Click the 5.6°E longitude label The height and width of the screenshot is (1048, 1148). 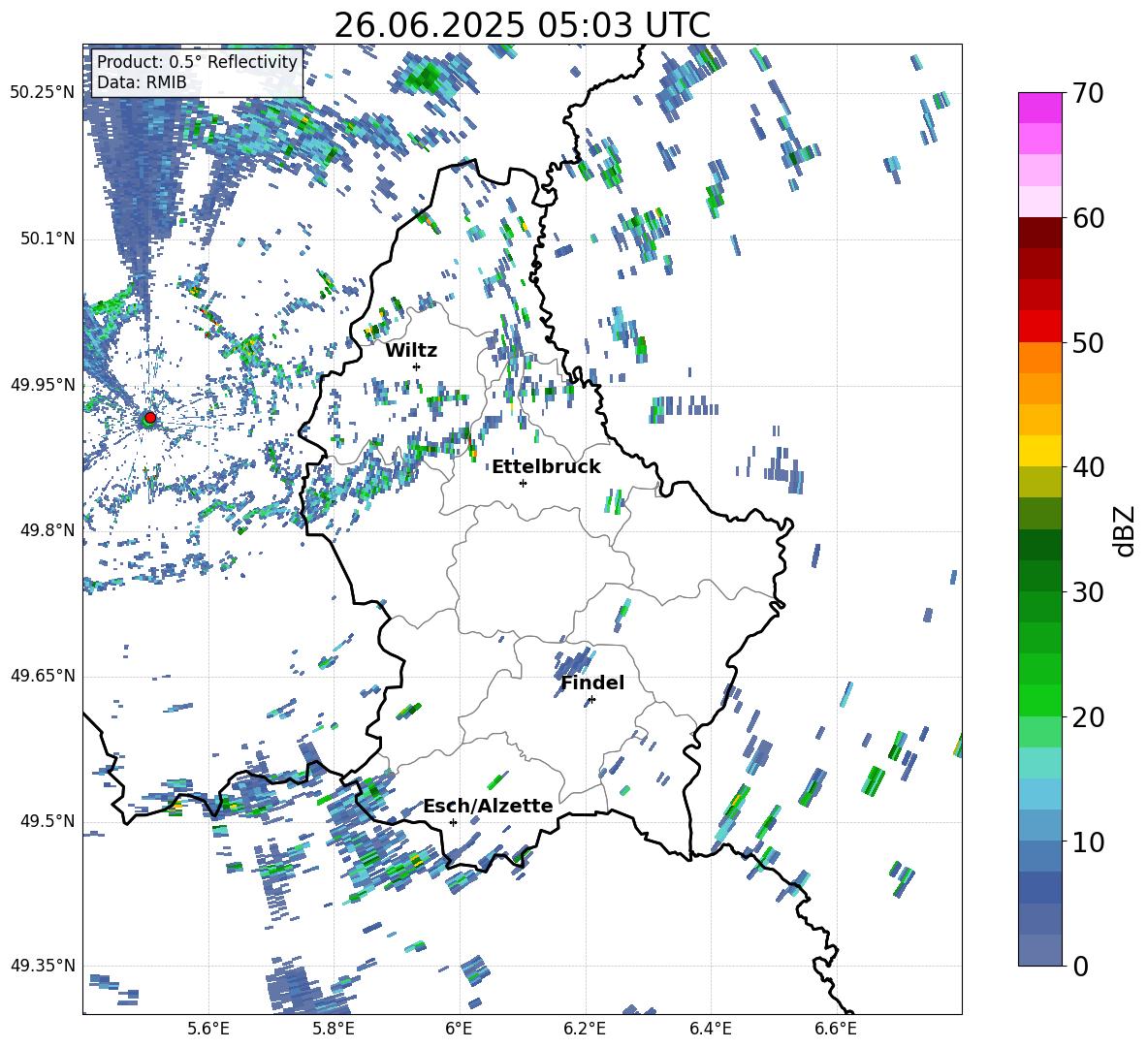point(208,1030)
